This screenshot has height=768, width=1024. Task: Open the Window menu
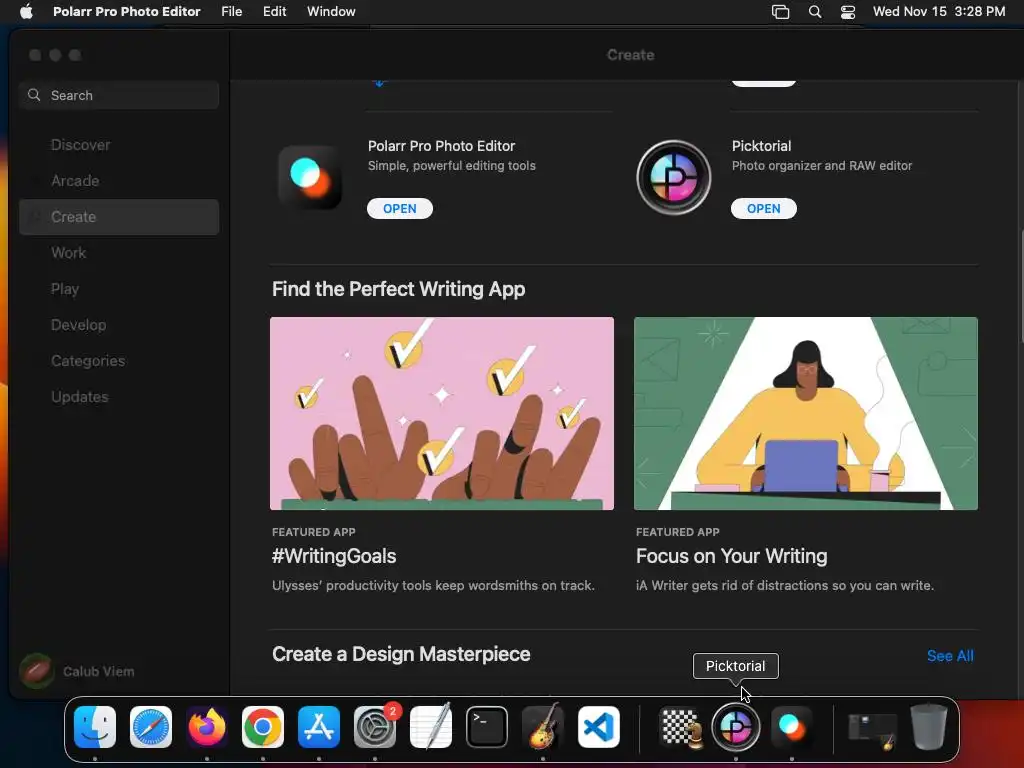point(331,11)
